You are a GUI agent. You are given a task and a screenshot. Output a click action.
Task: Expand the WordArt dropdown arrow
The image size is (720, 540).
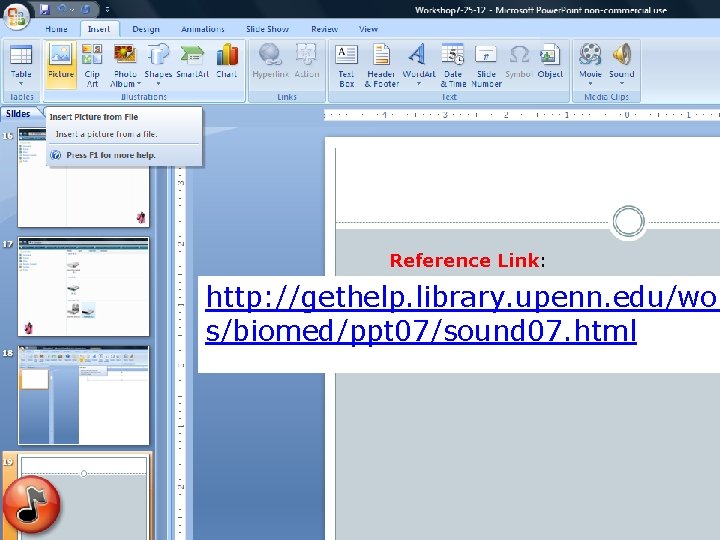coord(419,84)
